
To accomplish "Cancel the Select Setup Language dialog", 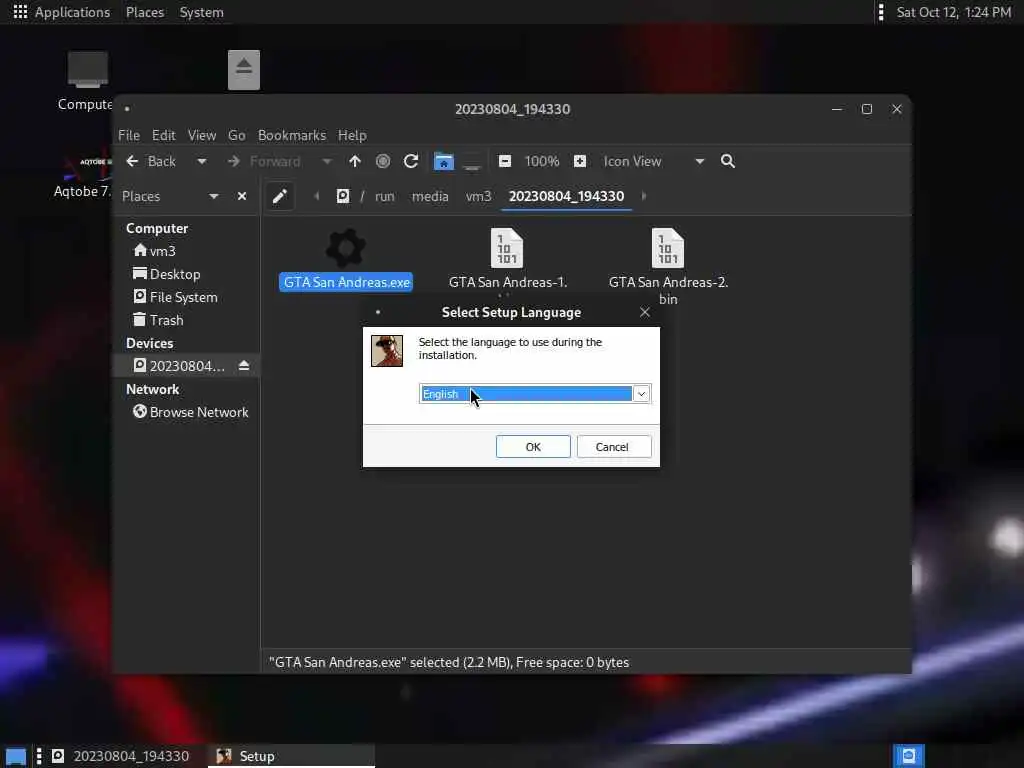I will tap(614, 447).
